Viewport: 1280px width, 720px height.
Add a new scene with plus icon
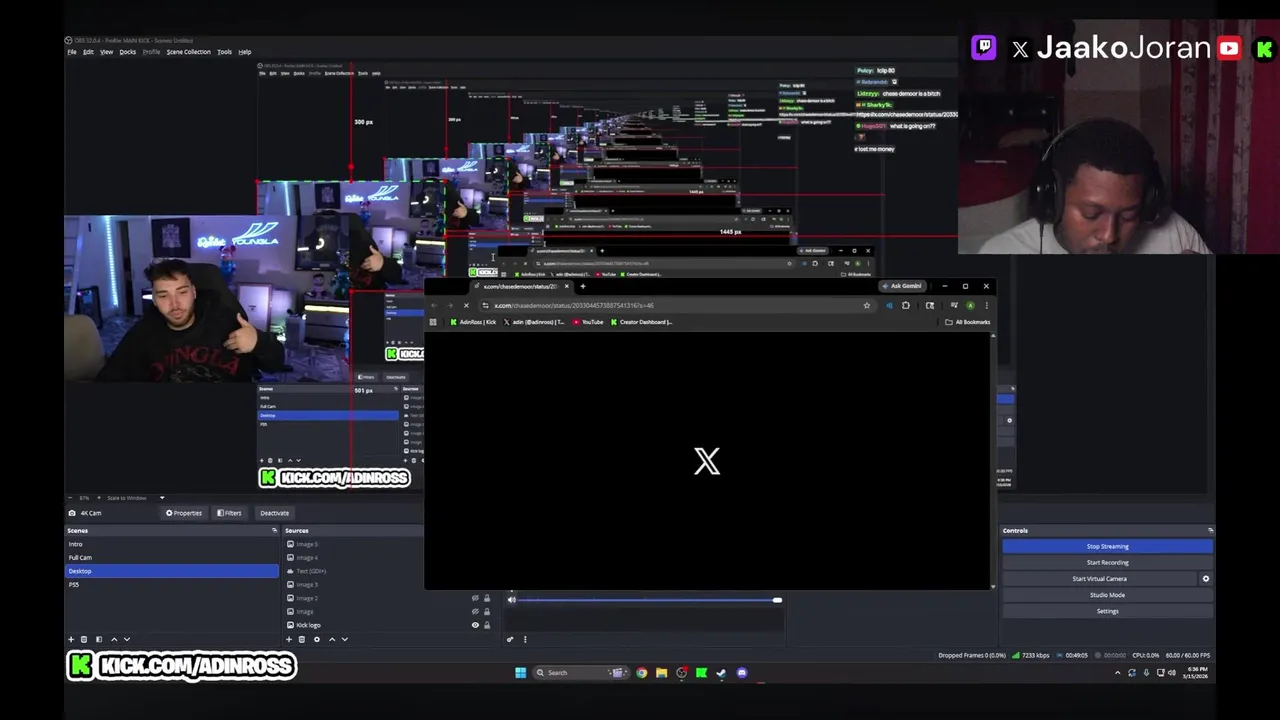coord(71,639)
